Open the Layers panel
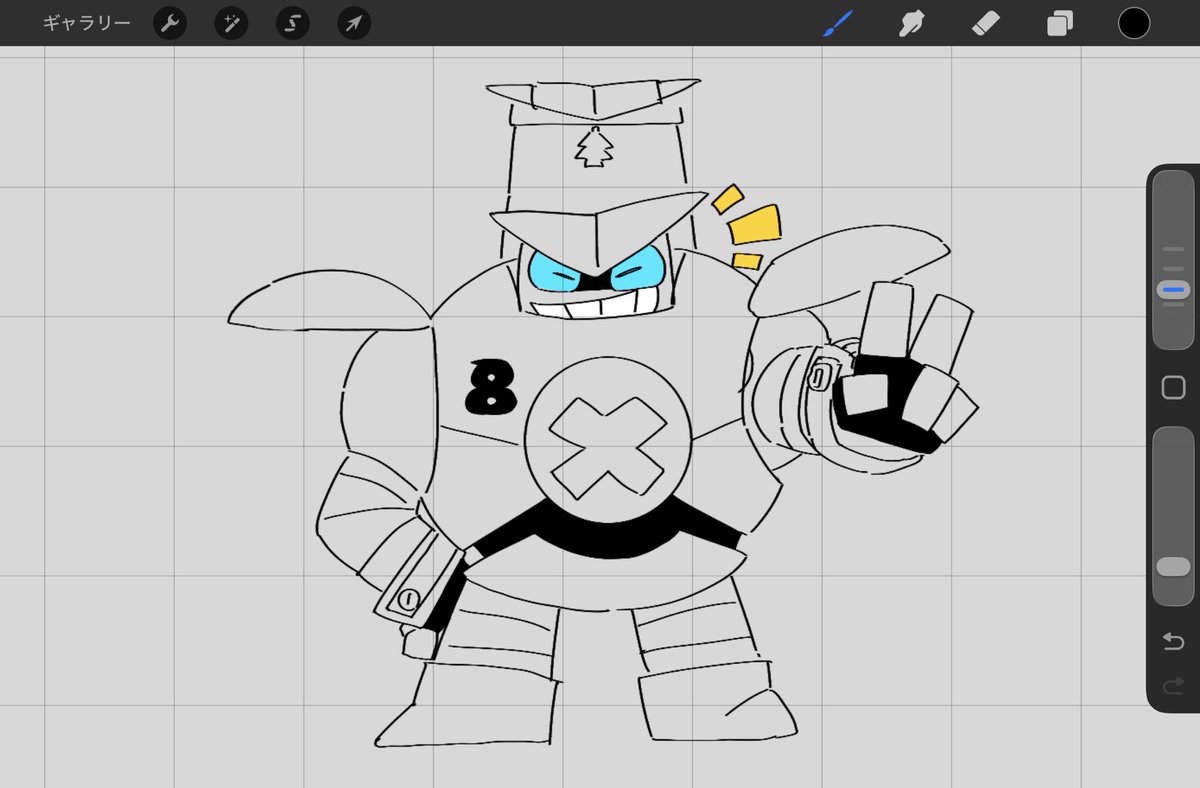 tap(1060, 23)
